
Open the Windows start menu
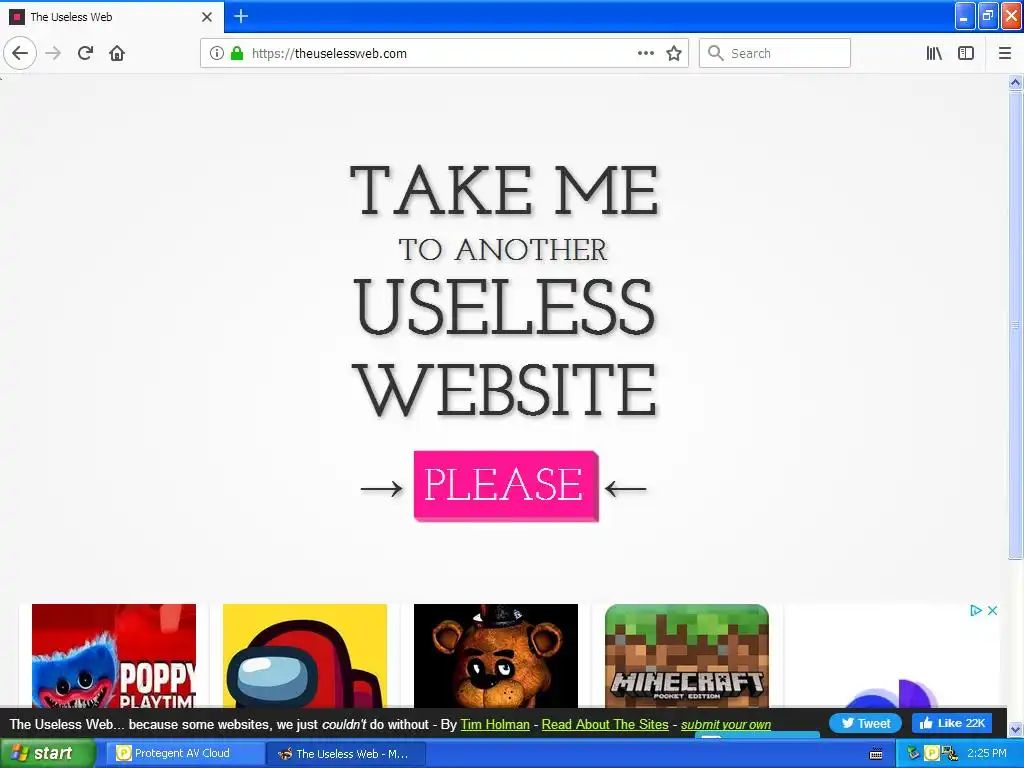47,753
